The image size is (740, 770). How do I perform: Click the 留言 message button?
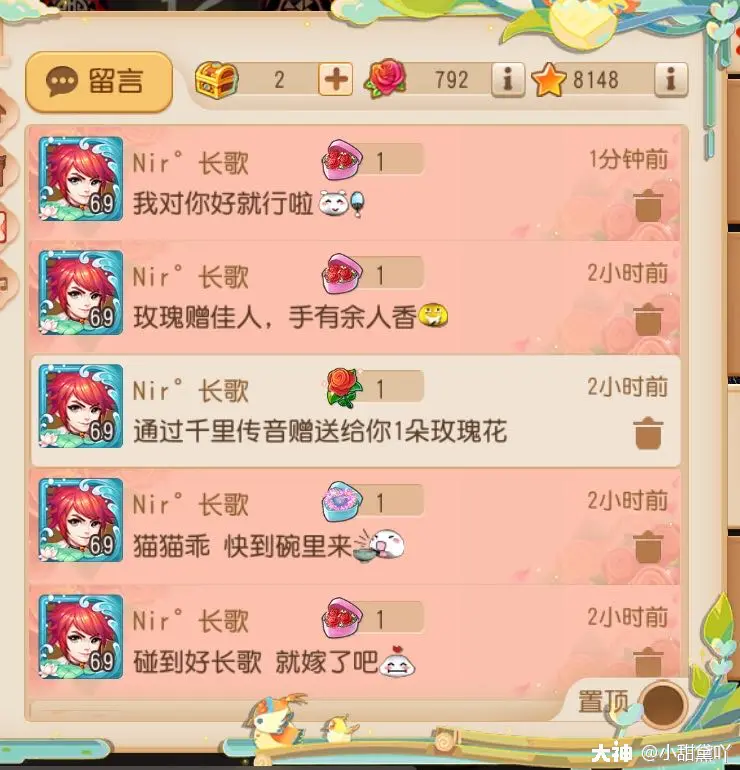[x=99, y=81]
